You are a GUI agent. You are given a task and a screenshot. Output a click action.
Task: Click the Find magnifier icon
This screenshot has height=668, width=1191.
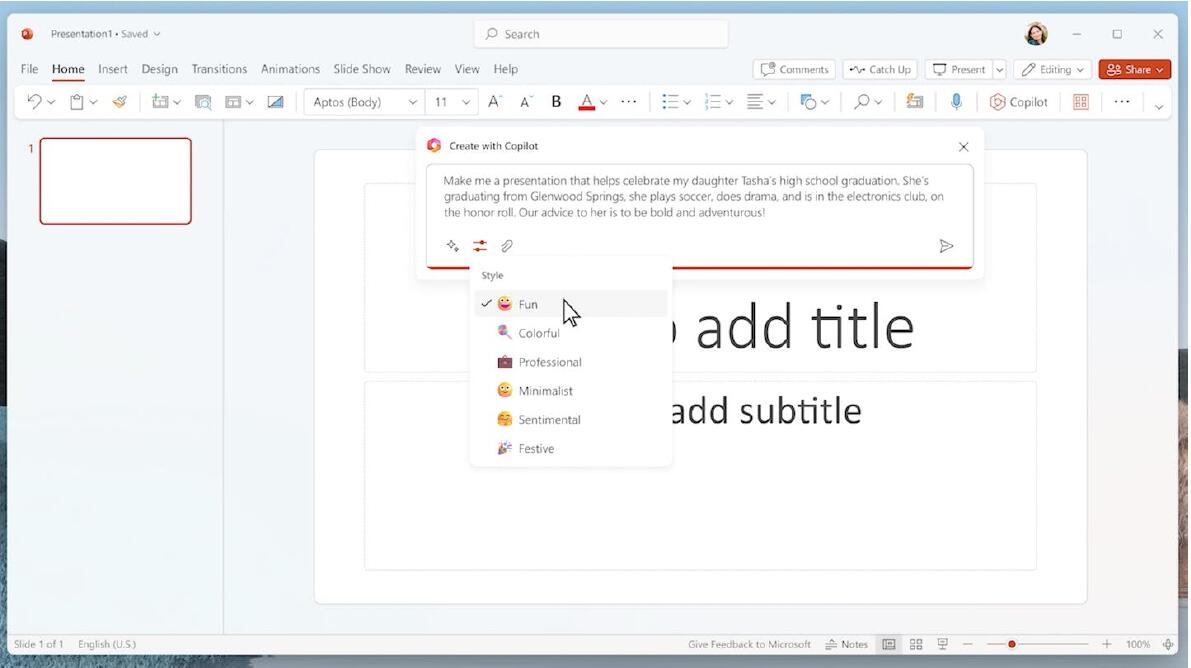pyautogui.click(x=861, y=102)
